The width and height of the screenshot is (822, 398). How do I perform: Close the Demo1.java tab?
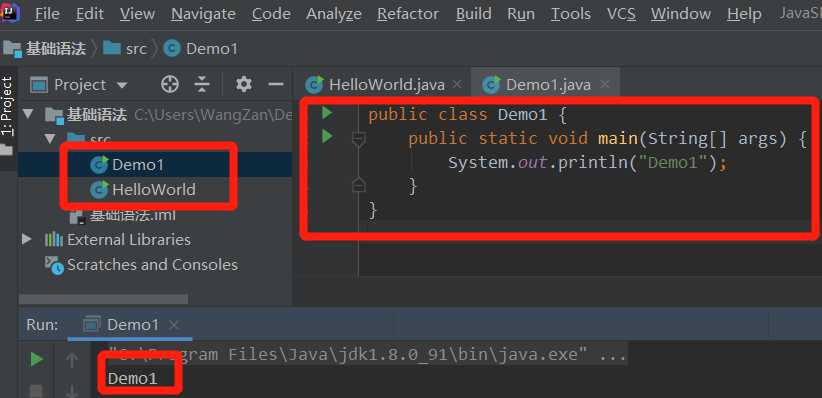pyautogui.click(x=605, y=84)
